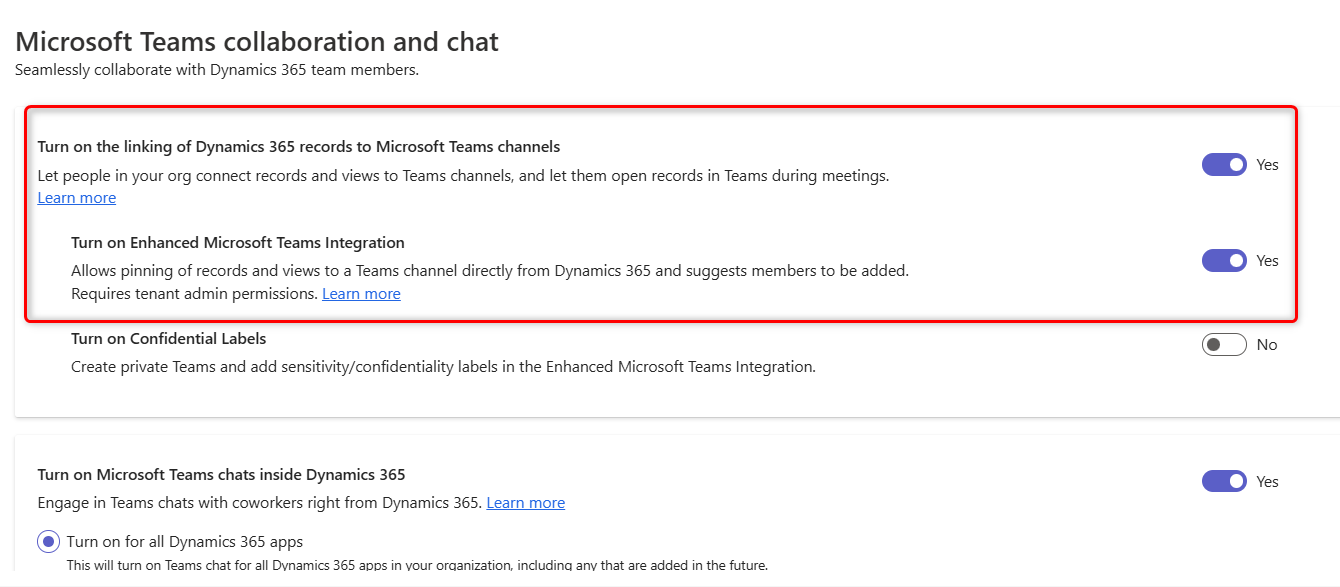Select 'Turn on for all Dynamics 365 apps' radio
Screen dimensions: 1340x587
click(x=48, y=542)
